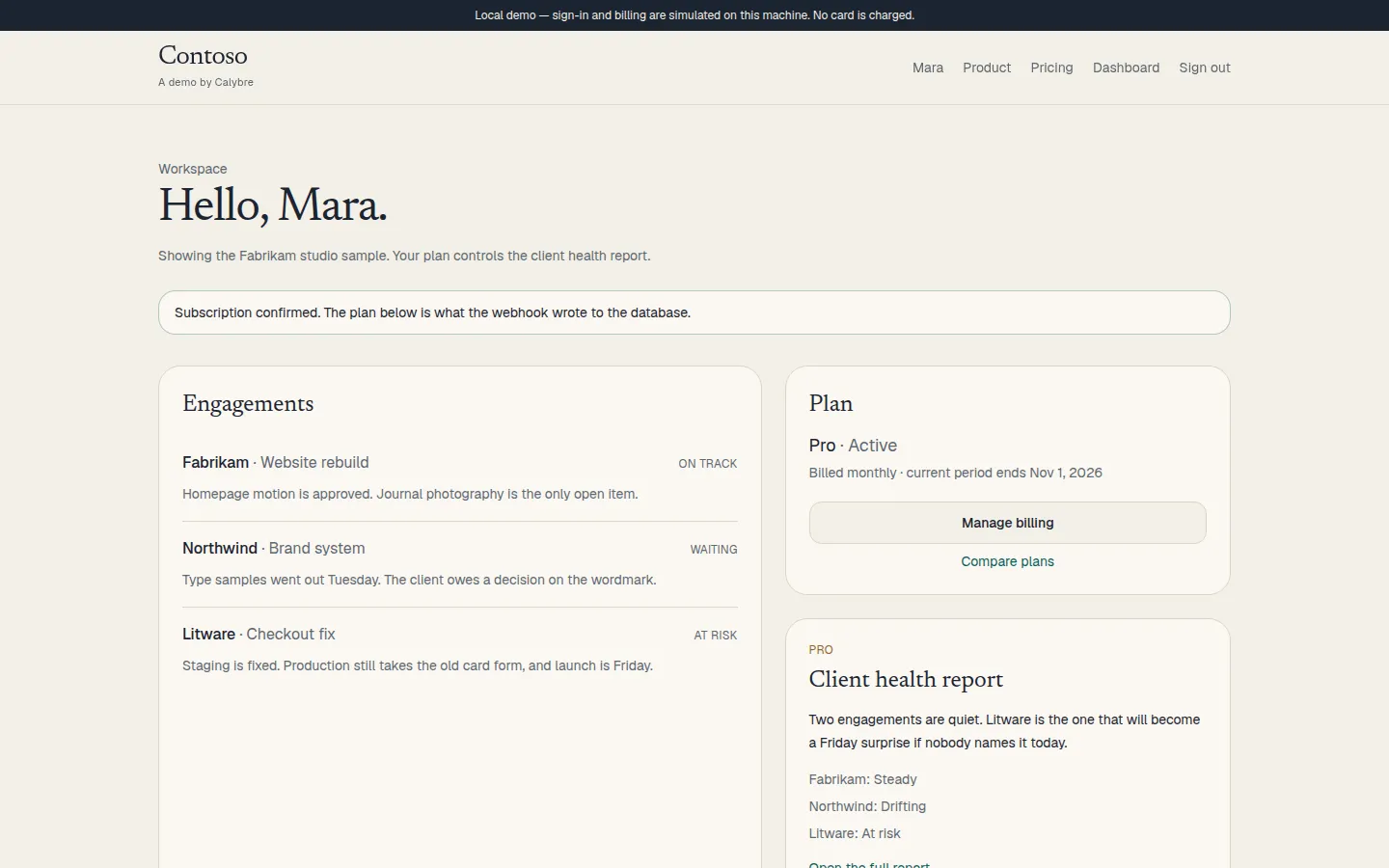Click the Homepage motion approved description
1389x868 pixels.
pyautogui.click(x=410, y=494)
